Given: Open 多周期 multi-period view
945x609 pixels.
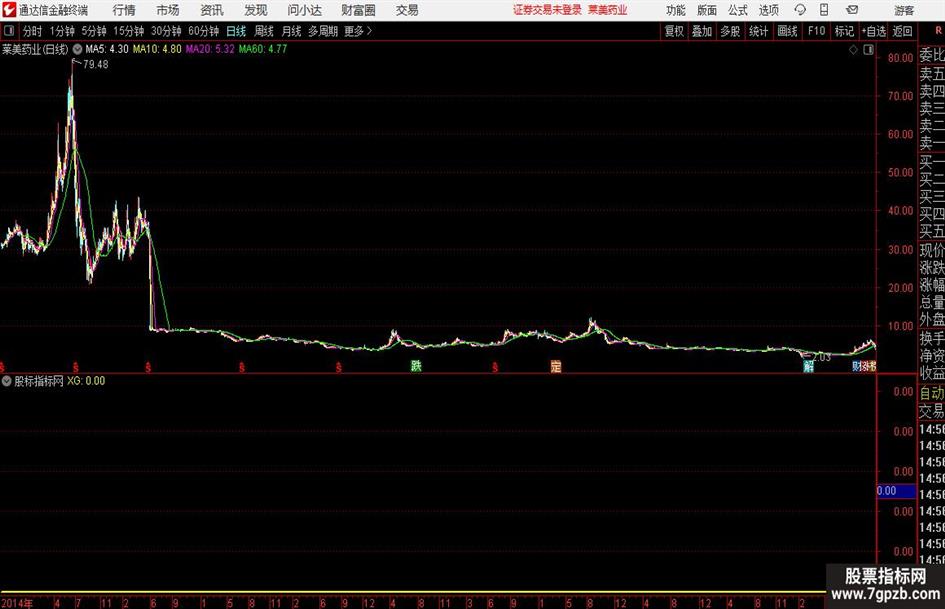Looking at the screenshot, I should point(323,31).
